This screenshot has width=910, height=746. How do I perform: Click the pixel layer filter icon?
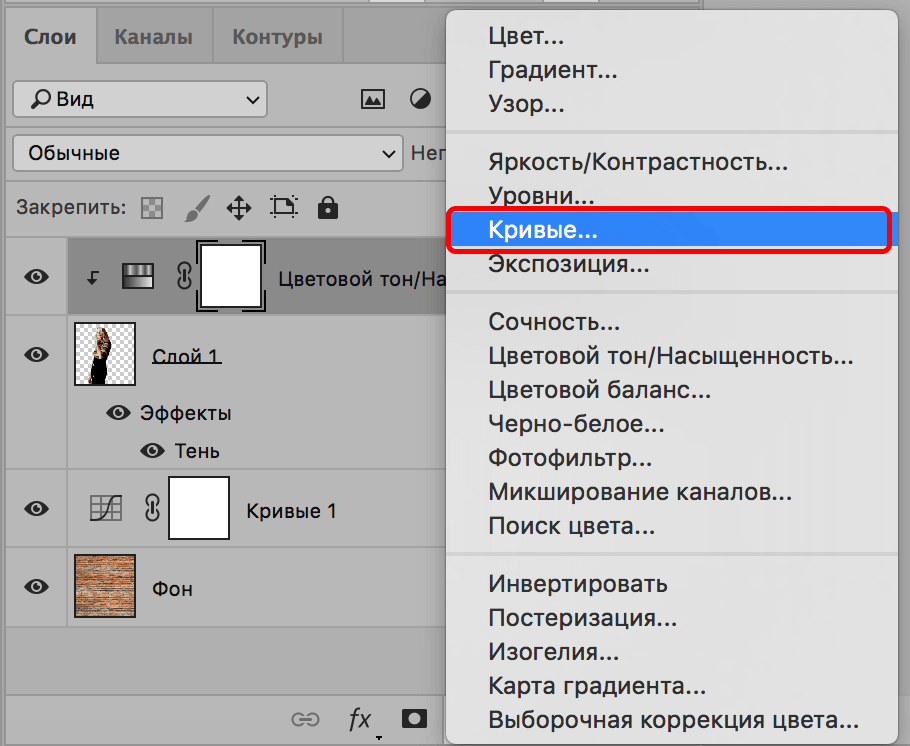pyautogui.click(x=373, y=99)
